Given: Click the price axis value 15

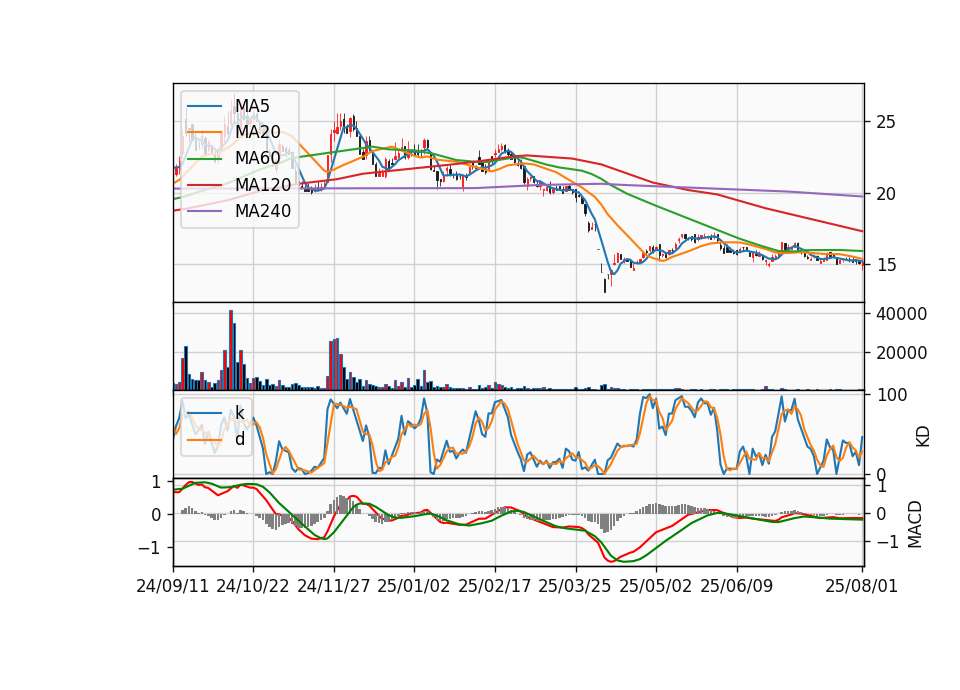Looking at the screenshot, I should 886,265.
